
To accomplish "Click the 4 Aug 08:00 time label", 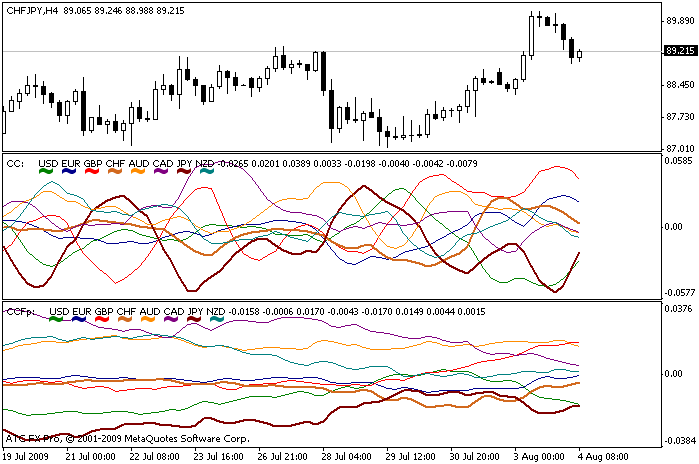I will (604, 457).
